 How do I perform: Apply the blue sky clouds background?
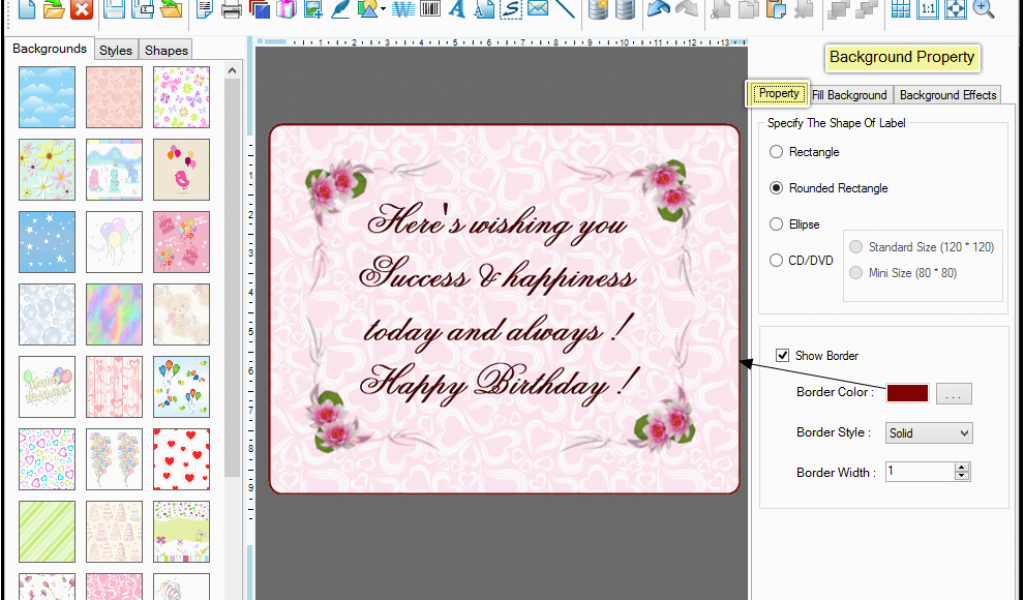(x=47, y=97)
